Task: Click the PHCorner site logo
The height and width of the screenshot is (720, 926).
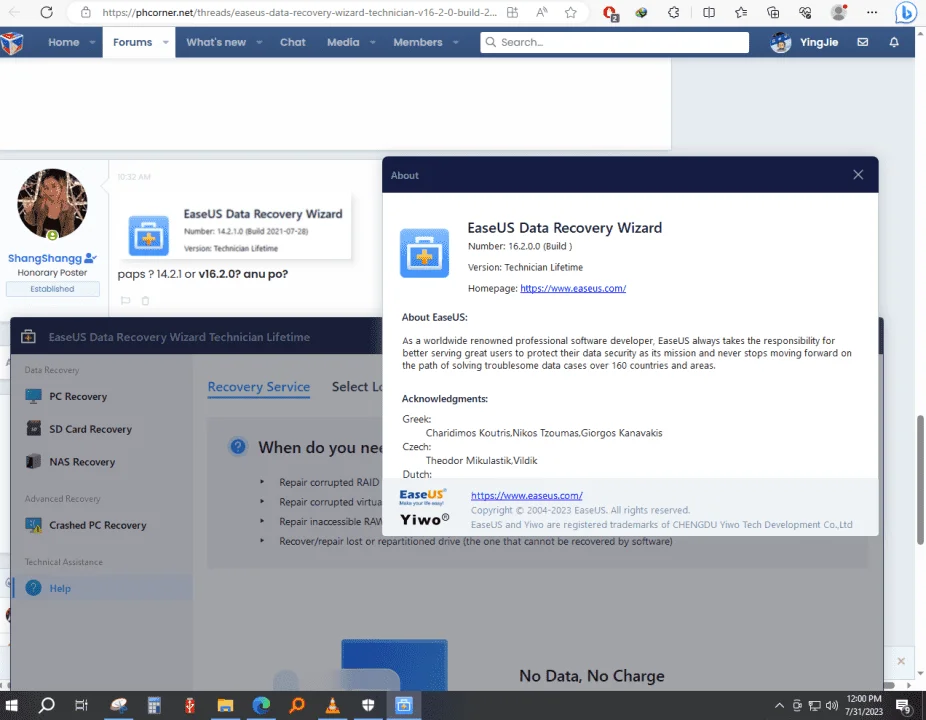Action: 12,43
